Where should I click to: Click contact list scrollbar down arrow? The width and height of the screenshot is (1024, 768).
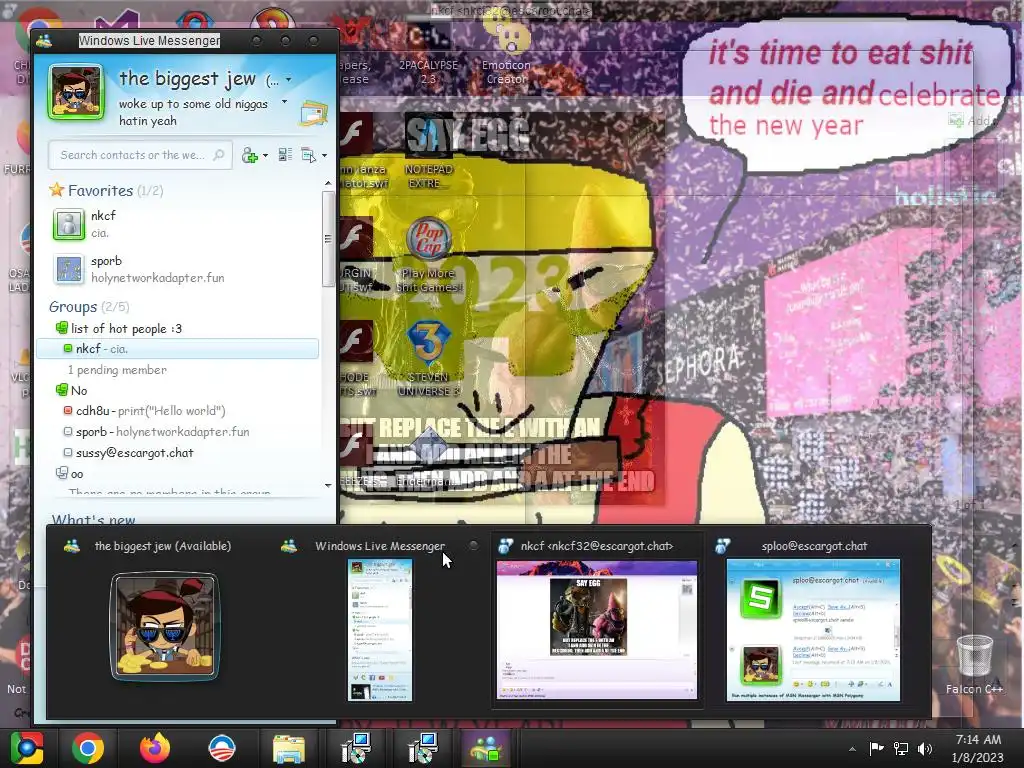click(x=328, y=485)
